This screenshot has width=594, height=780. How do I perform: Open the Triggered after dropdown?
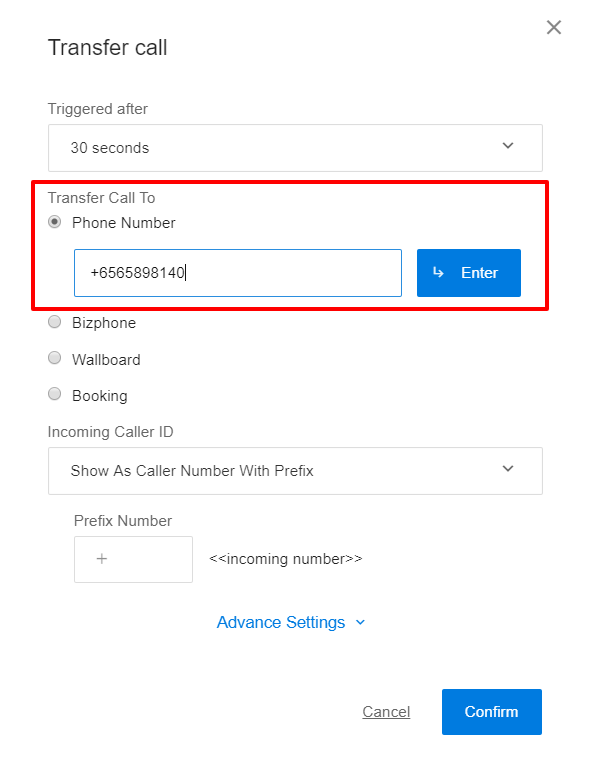(295, 148)
